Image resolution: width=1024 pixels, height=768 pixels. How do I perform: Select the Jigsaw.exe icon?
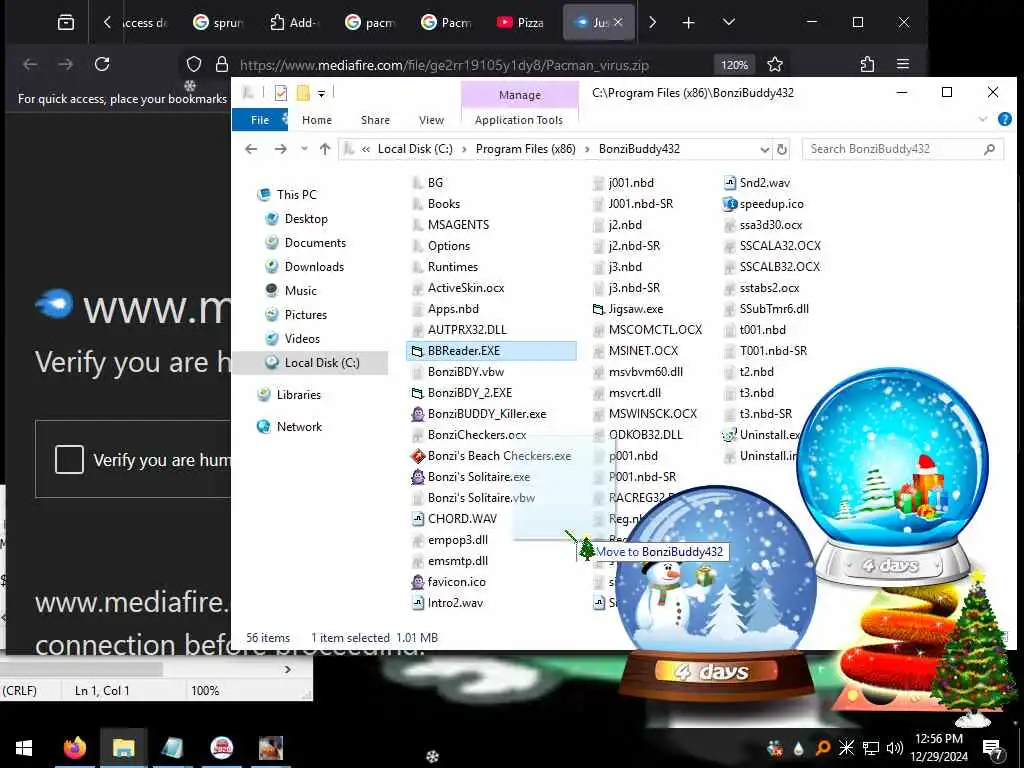pos(598,309)
